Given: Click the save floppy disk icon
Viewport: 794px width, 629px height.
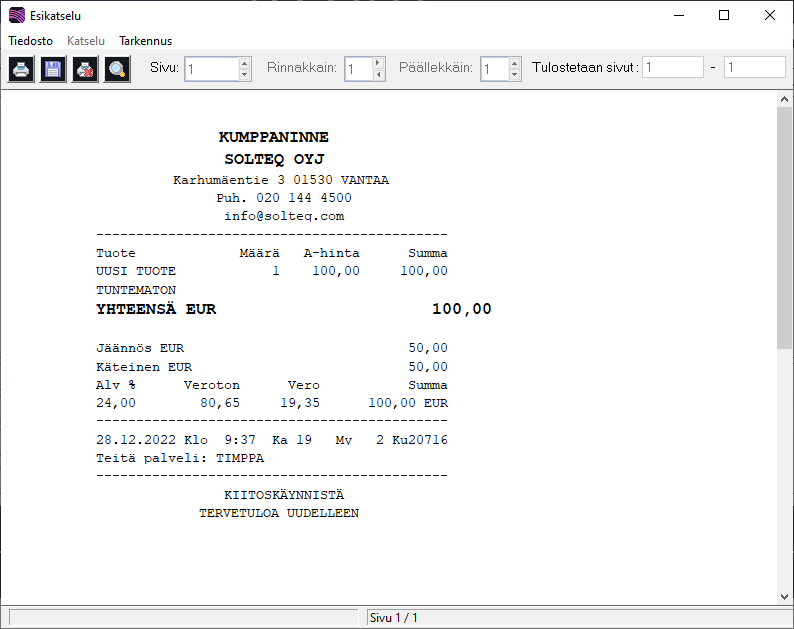Looking at the screenshot, I should pyautogui.click(x=53, y=69).
